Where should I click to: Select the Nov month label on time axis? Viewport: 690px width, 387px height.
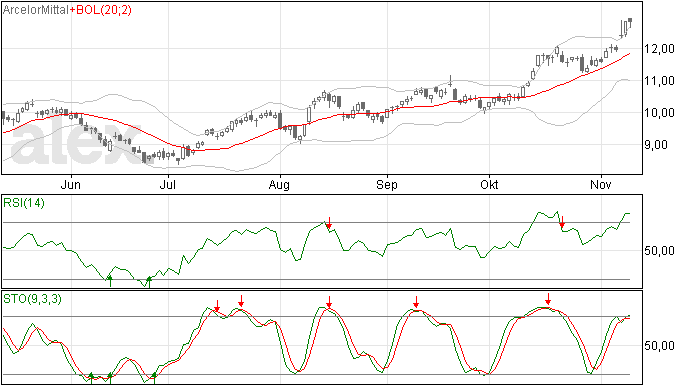(x=601, y=184)
